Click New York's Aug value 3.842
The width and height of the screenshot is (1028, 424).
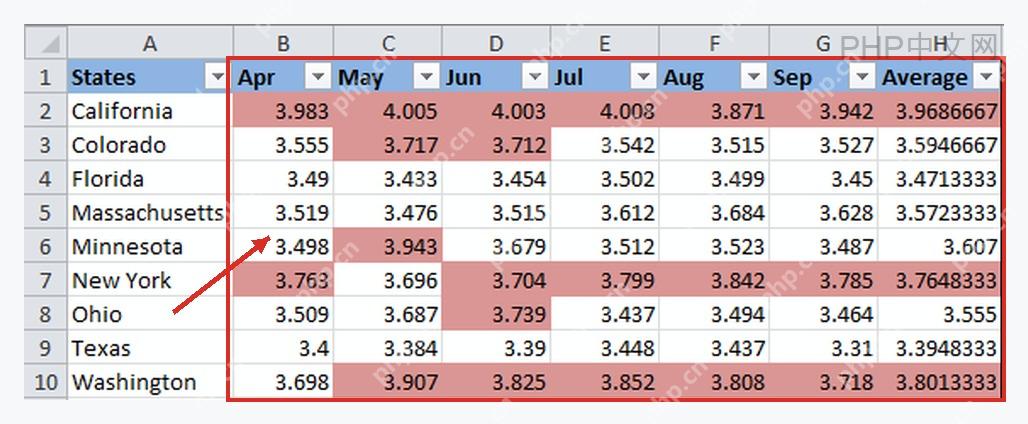(714, 280)
